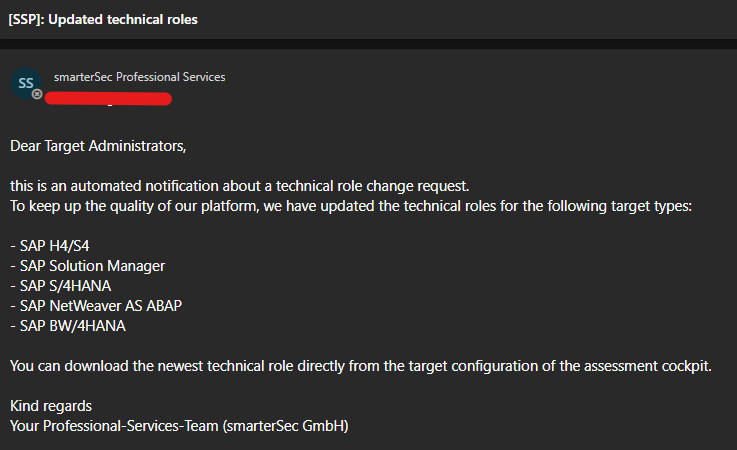Click the Kind regards closing line
Image resolution: width=737 pixels, height=450 pixels.
(x=51, y=406)
